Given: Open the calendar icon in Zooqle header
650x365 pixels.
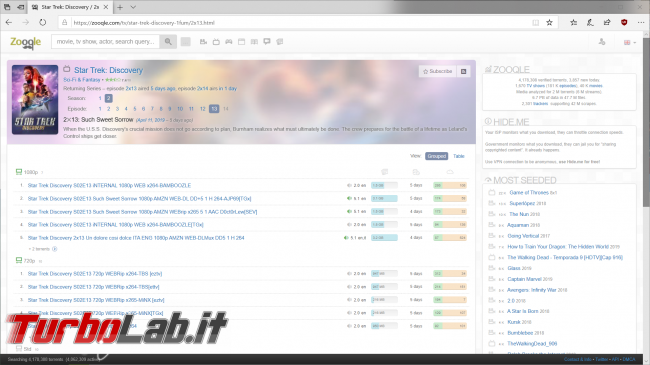Looking at the screenshot, I should [x=241, y=41].
